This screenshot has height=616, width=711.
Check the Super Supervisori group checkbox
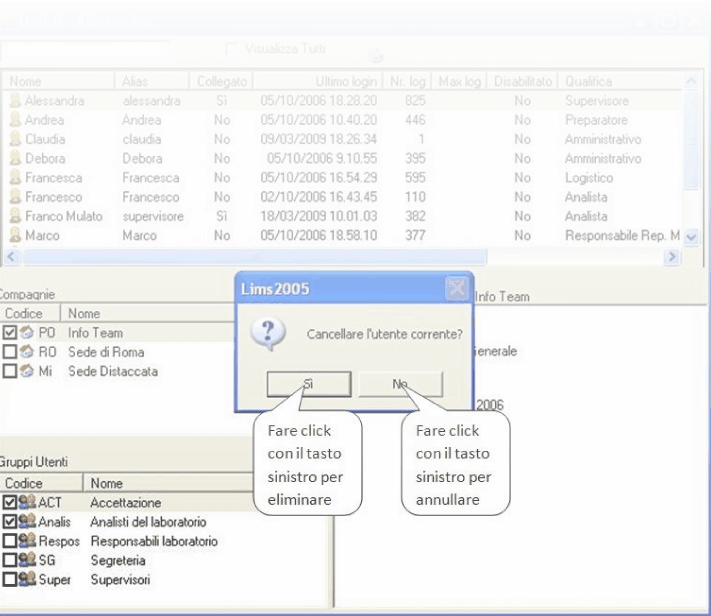point(10,579)
